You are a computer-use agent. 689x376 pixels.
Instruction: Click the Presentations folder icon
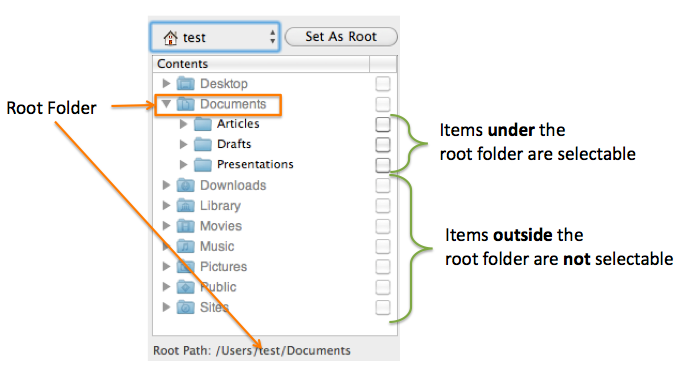point(203,164)
